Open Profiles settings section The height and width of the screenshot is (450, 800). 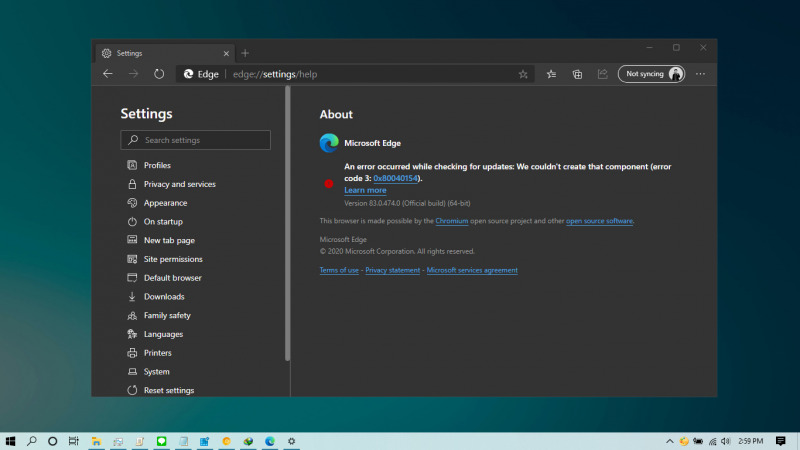tap(157, 165)
